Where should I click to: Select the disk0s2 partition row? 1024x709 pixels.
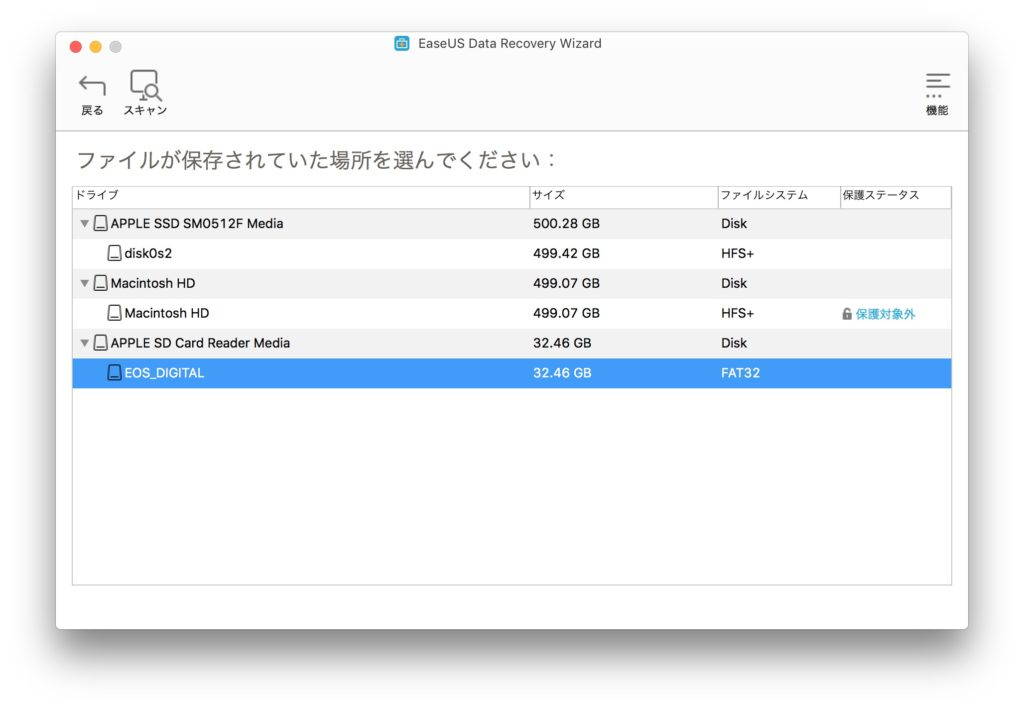click(x=512, y=253)
